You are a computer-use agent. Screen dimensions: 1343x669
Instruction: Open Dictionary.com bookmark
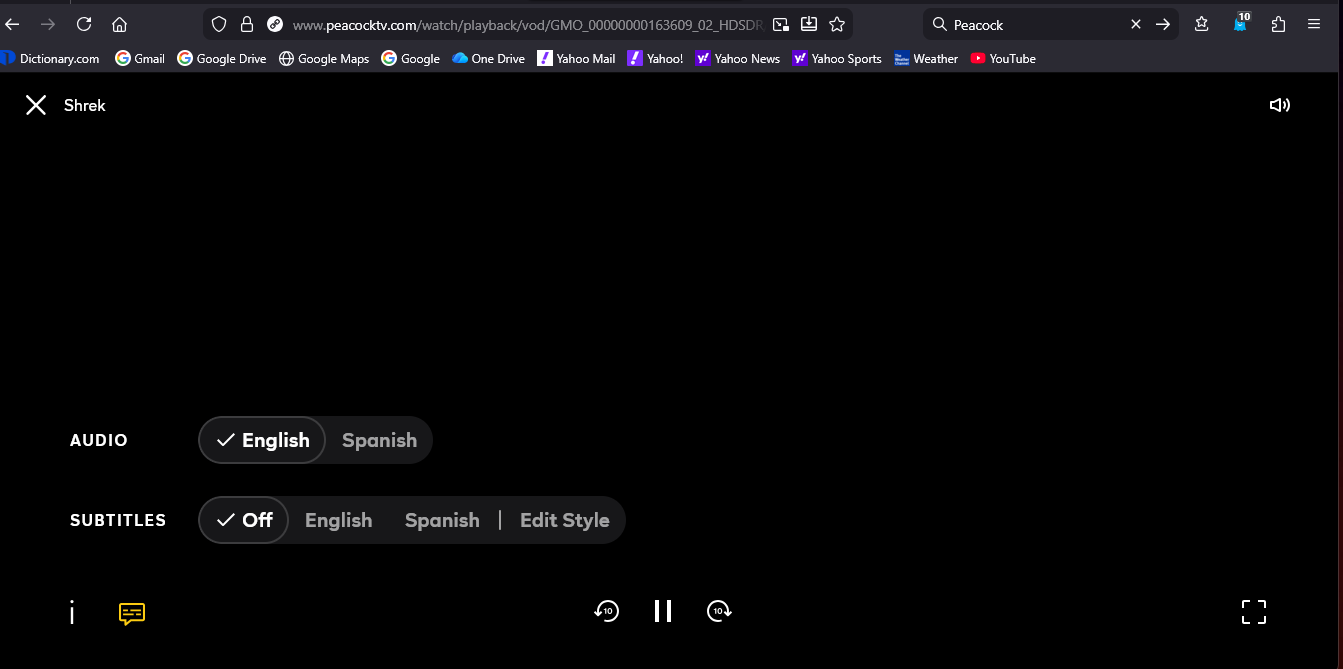pos(50,59)
